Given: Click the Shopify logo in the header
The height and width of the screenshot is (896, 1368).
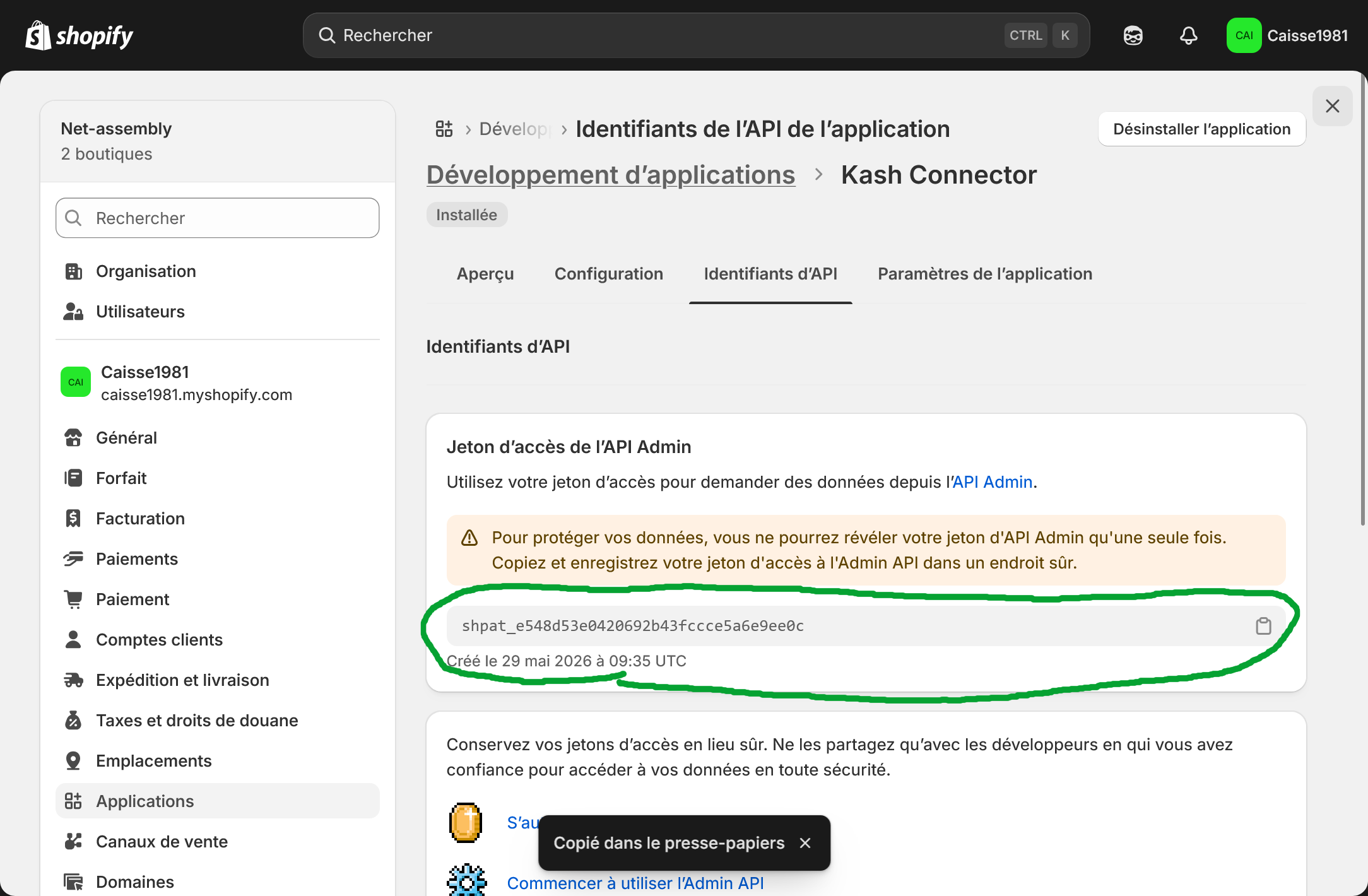Looking at the screenshot, I should click(x=79, y=35).
